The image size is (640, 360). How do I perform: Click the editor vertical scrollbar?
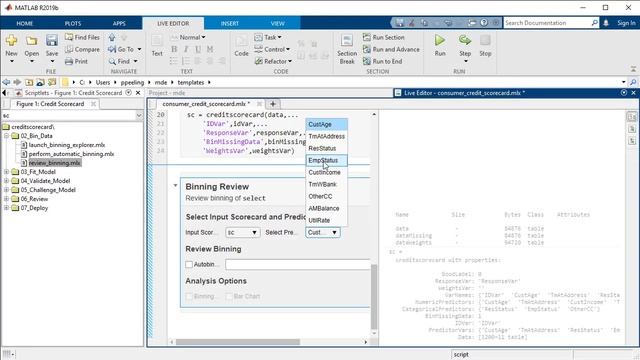point(374,296)
